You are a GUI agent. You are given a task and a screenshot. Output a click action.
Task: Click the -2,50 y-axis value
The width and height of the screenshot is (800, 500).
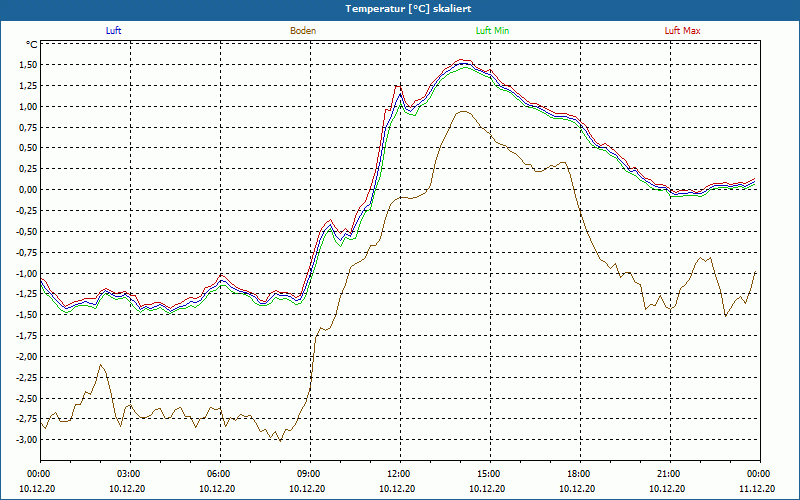click(27, 398)
